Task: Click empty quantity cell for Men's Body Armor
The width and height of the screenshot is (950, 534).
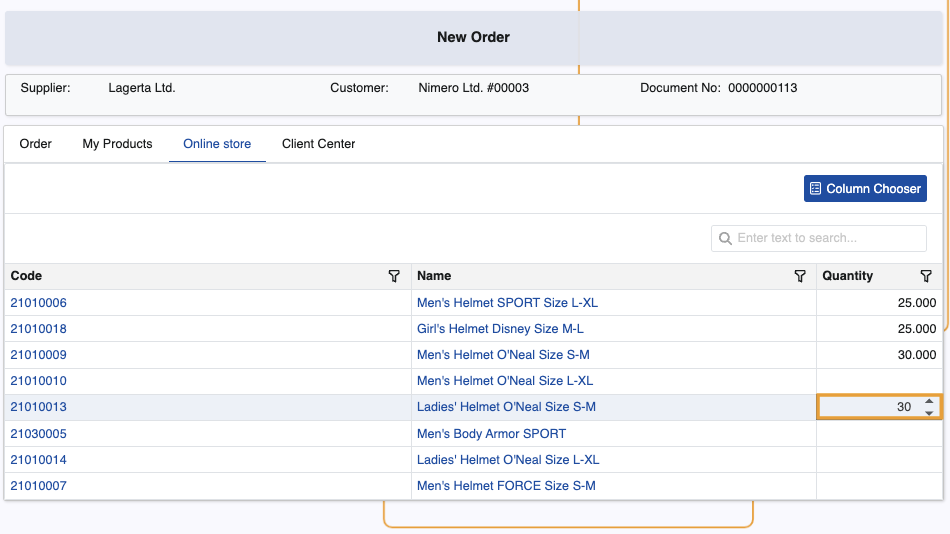Action: coord(879,433)
